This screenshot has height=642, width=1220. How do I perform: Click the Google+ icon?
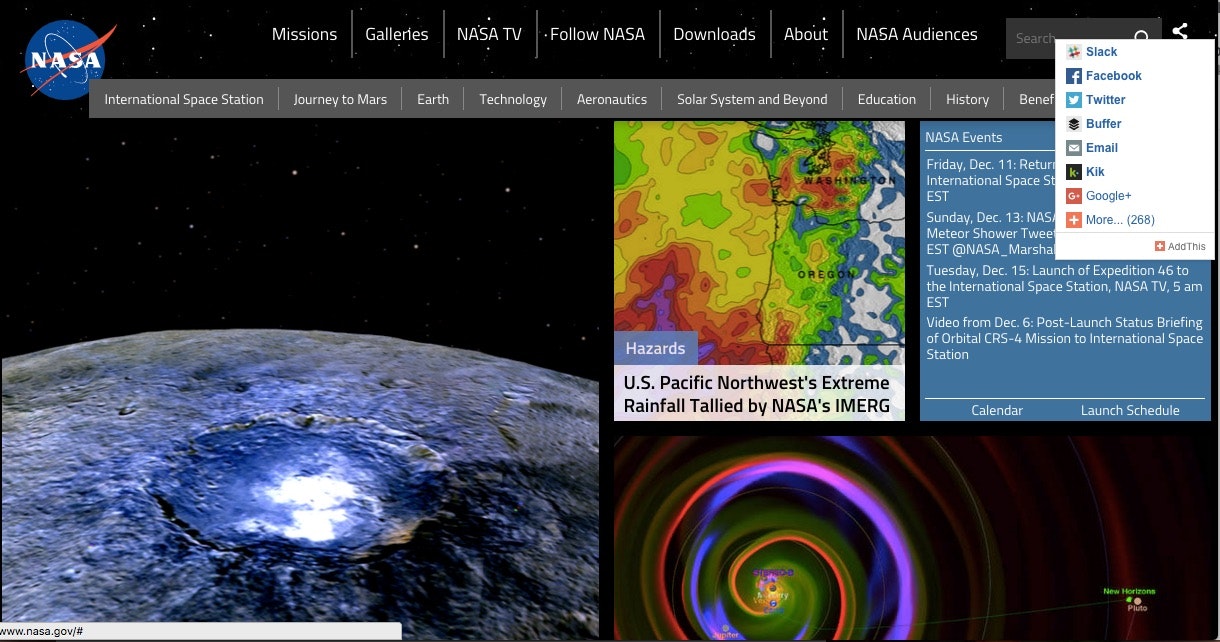(x=1074, y=196)
